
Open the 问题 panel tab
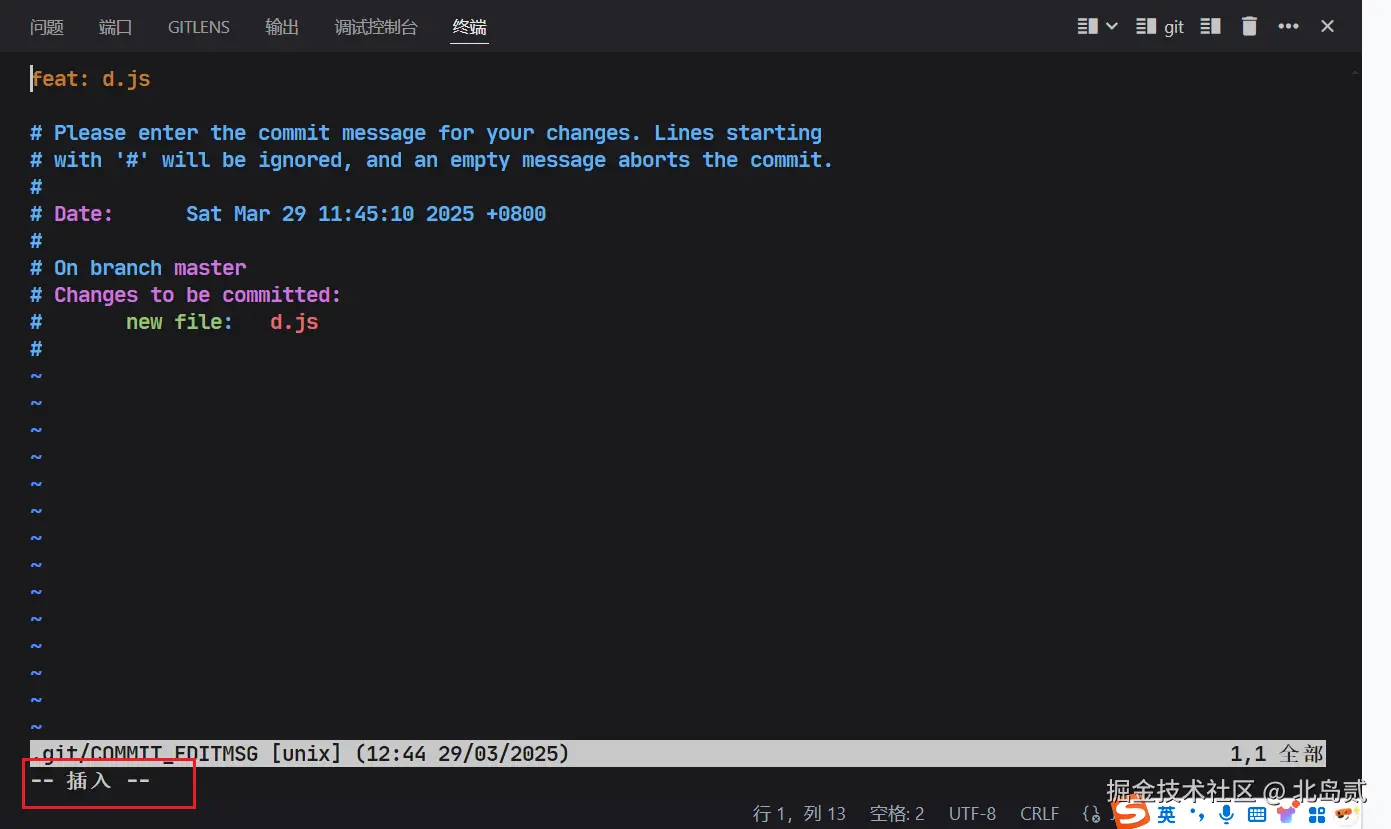47,27
